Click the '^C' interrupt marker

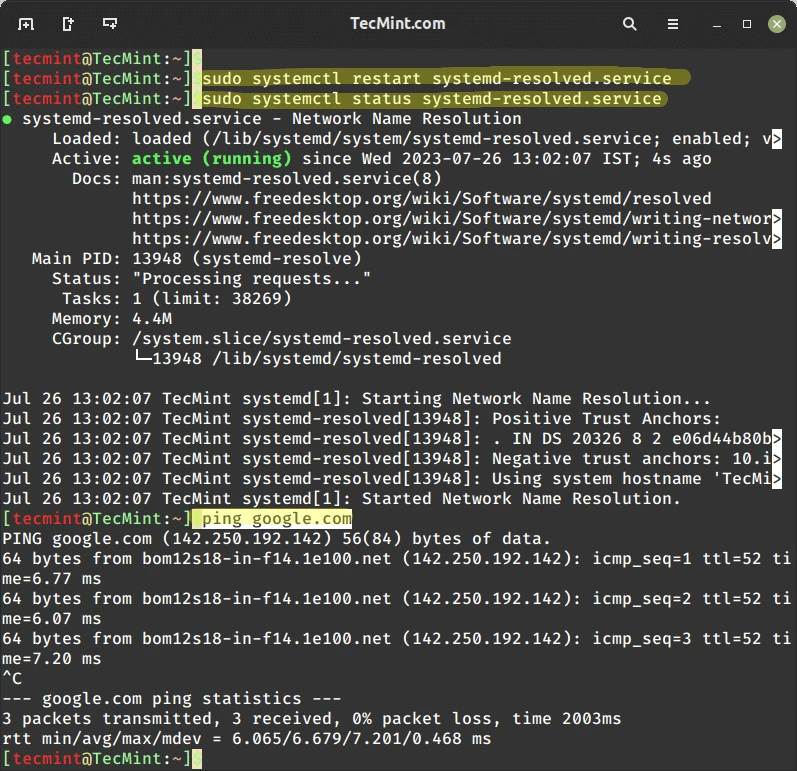tap(12, 678)
